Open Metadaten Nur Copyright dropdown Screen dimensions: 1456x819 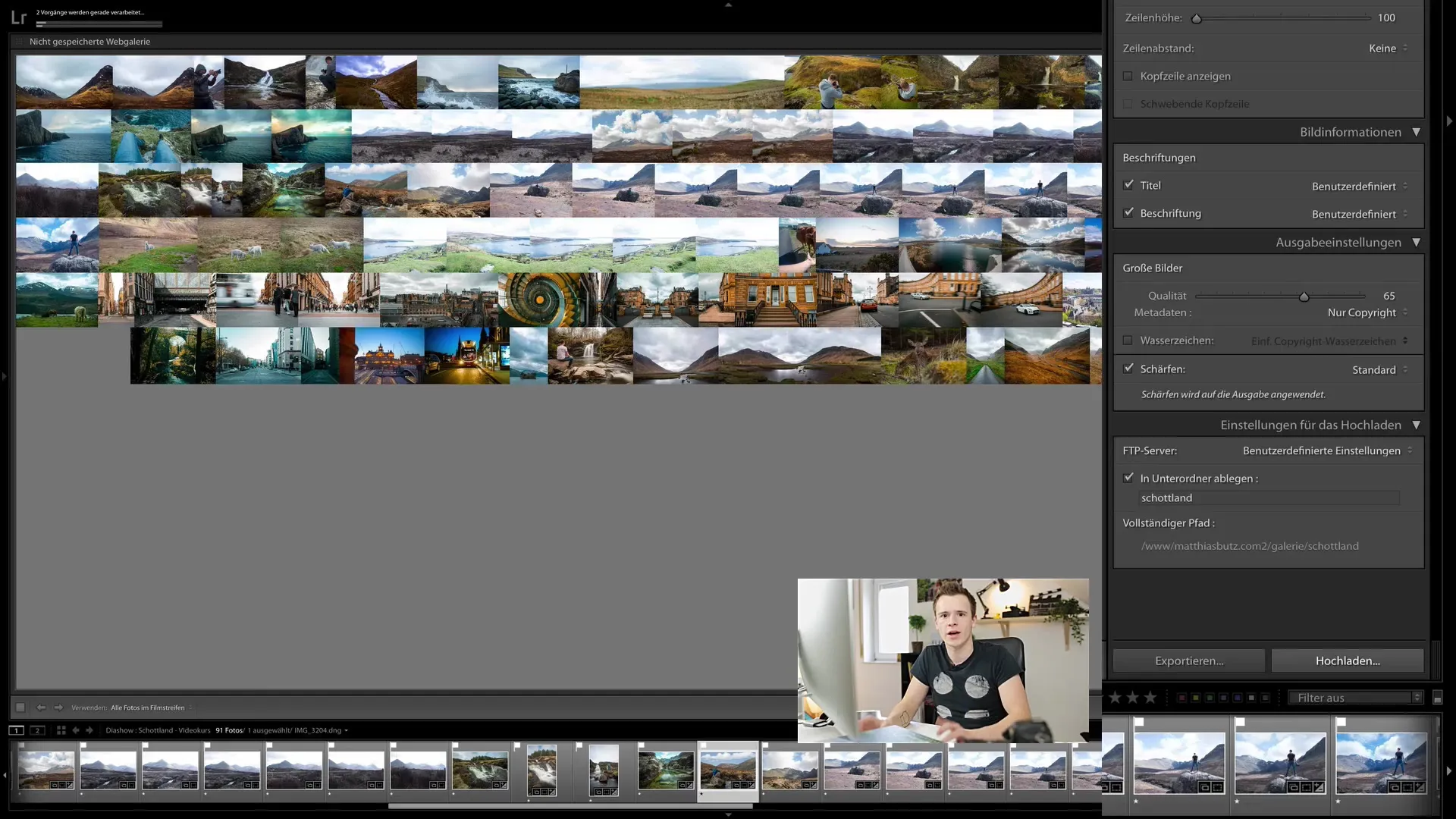(1367, 312)
